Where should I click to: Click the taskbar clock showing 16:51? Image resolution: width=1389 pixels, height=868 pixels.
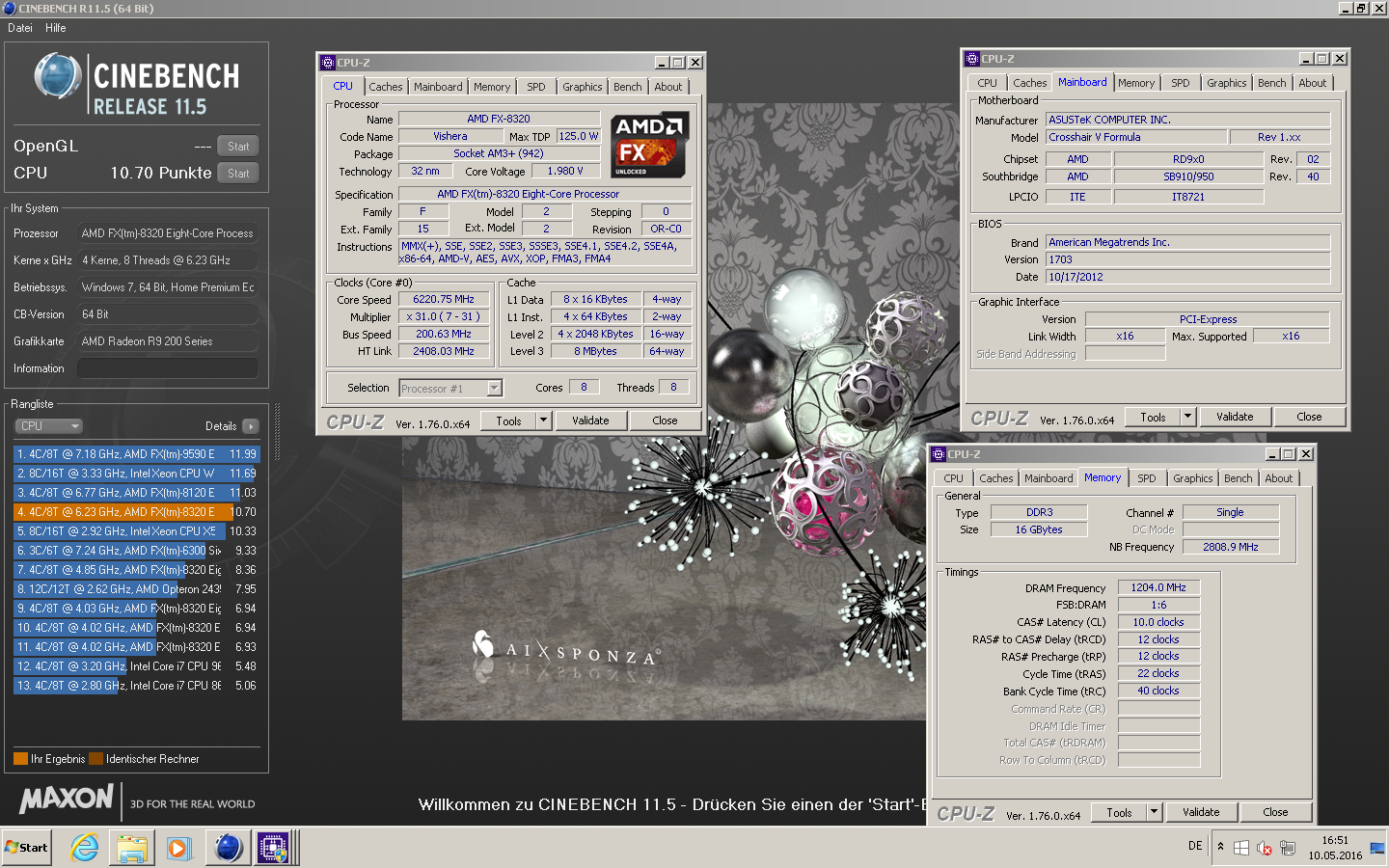coord(1335,841)
